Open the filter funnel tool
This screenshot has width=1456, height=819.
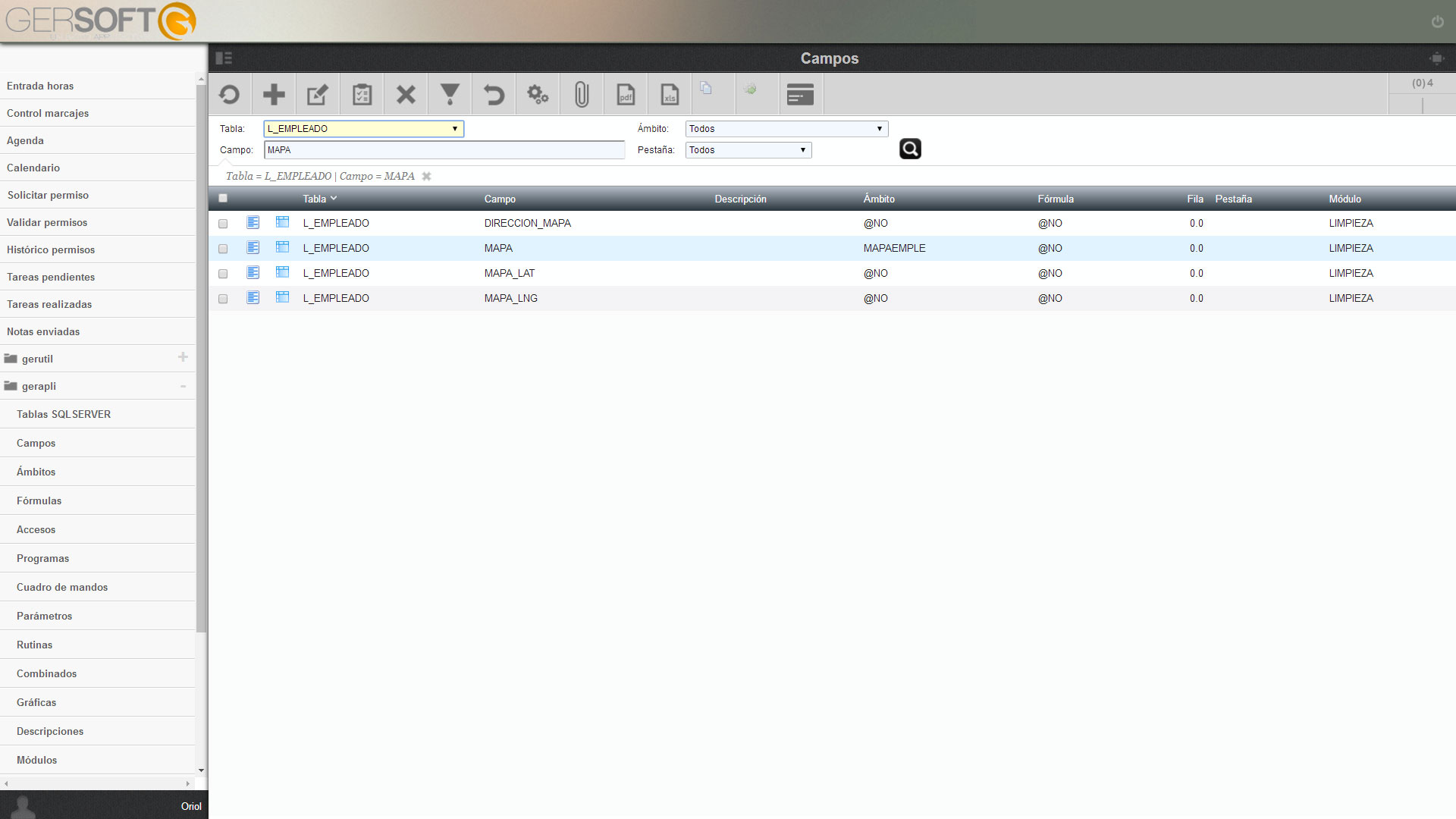[450, 95]
